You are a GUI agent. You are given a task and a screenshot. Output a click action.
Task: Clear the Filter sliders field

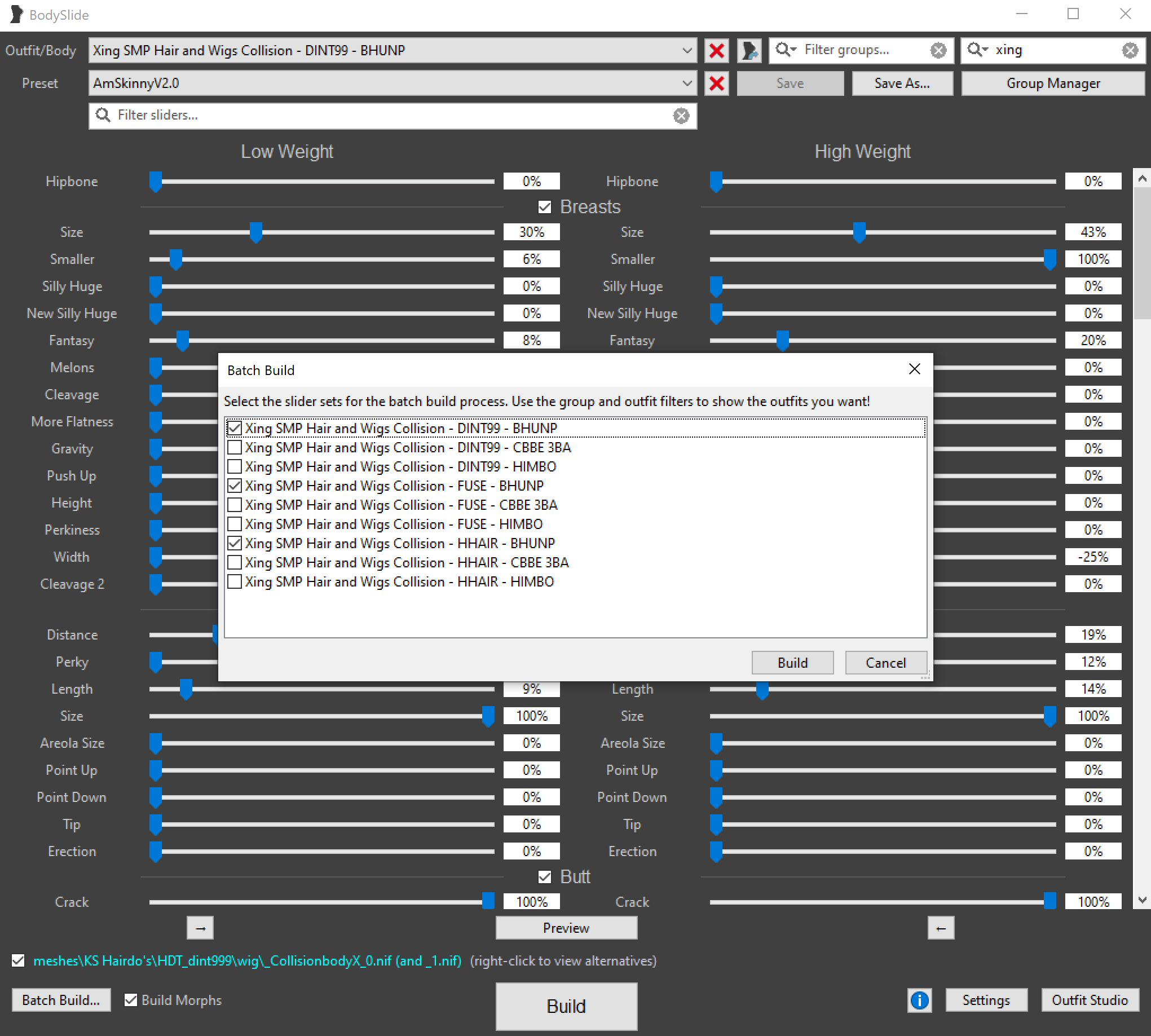681,116
